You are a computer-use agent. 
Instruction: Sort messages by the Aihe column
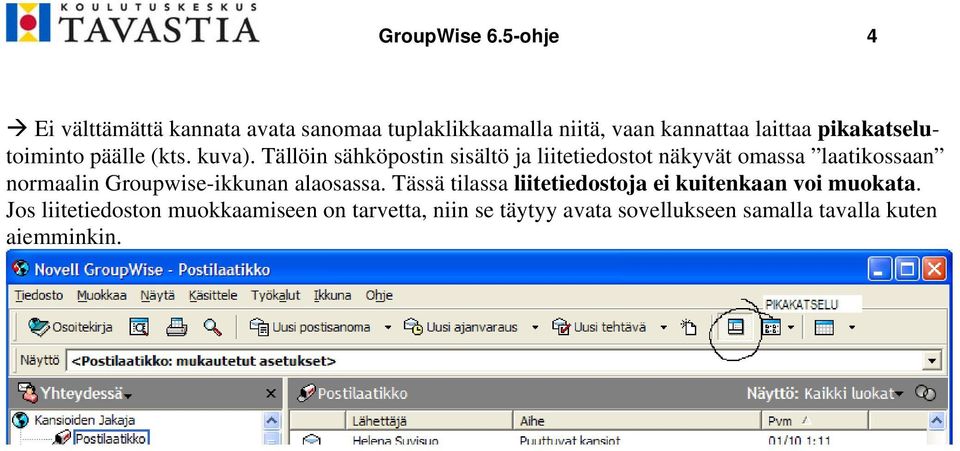pyautogui.click(x=637, y=421)
